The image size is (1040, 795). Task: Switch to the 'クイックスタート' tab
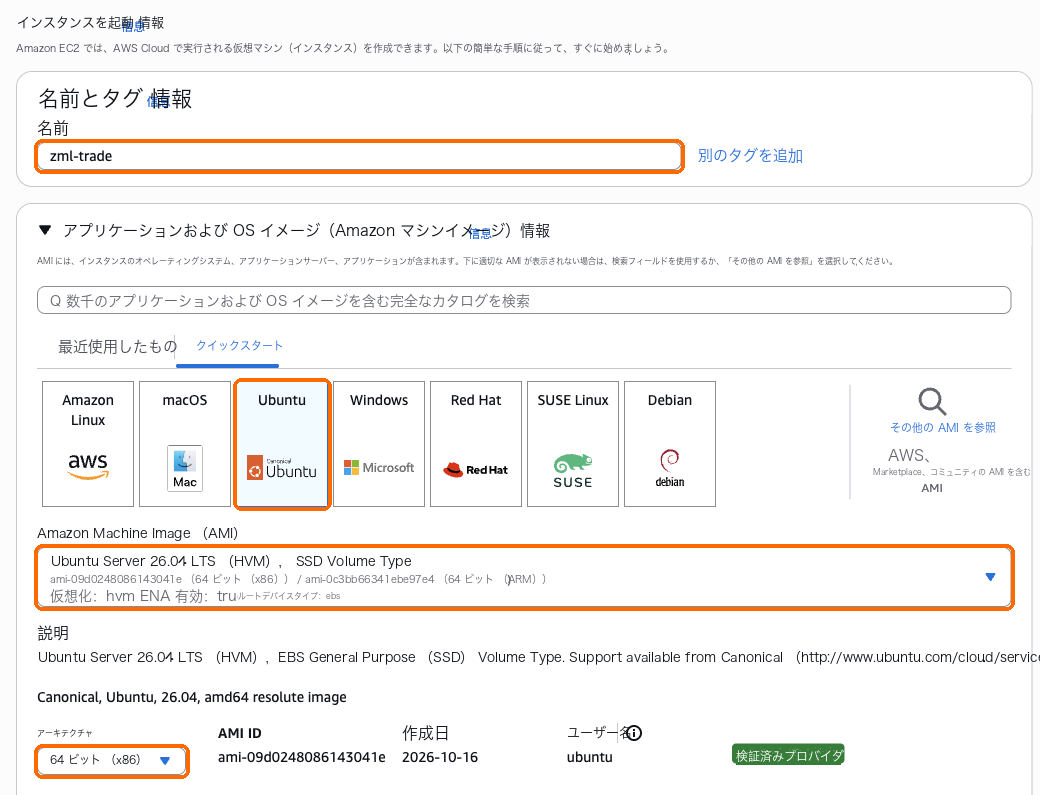239,345
